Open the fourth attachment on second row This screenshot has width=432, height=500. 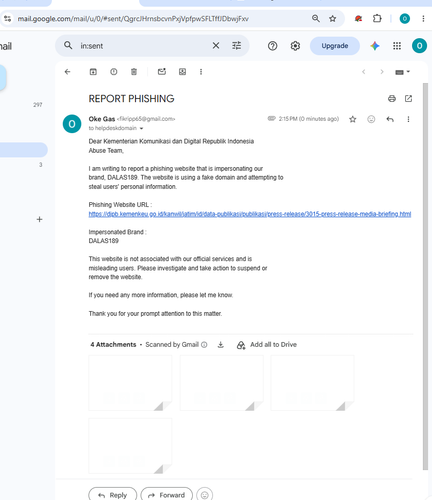(130, 446)
